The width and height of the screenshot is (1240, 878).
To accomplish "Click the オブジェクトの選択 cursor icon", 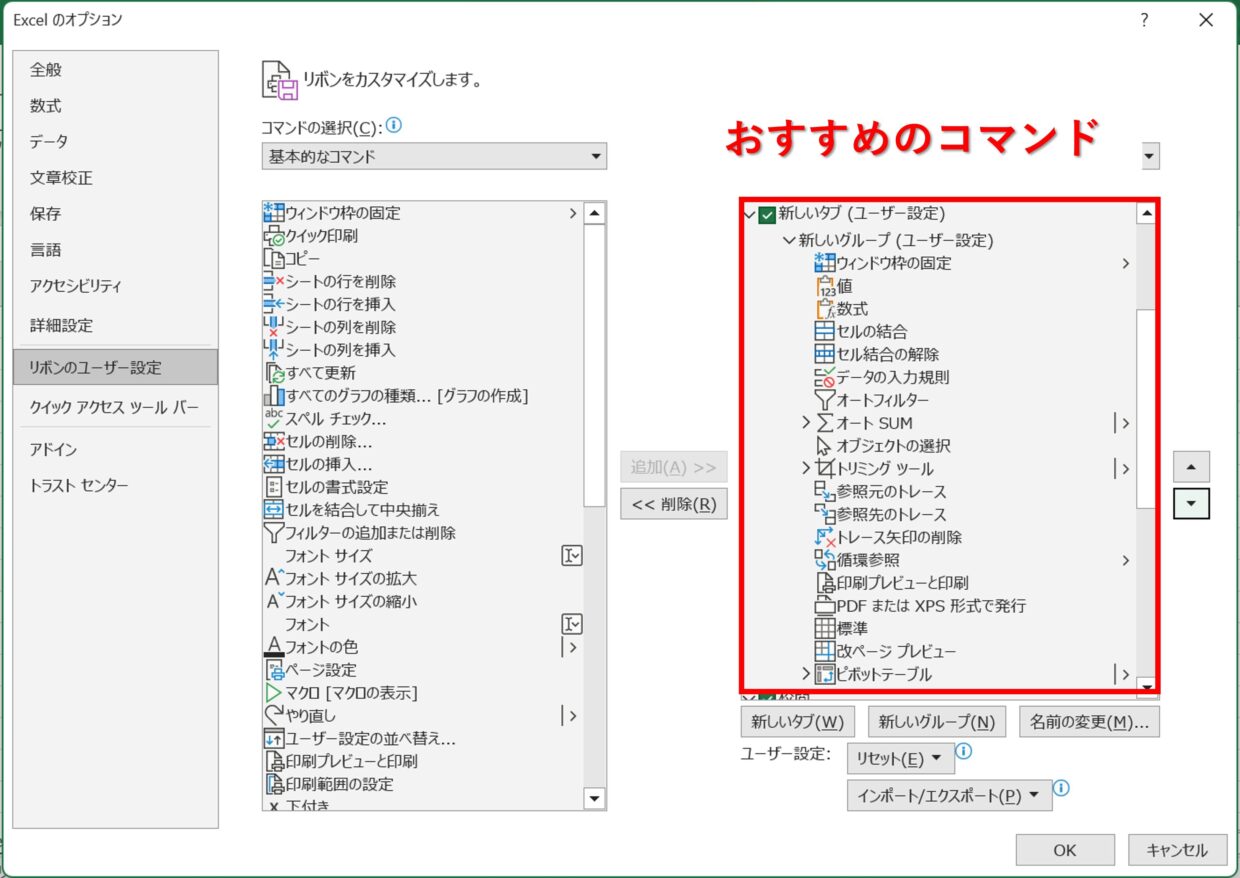I will [x=825, y=446].
